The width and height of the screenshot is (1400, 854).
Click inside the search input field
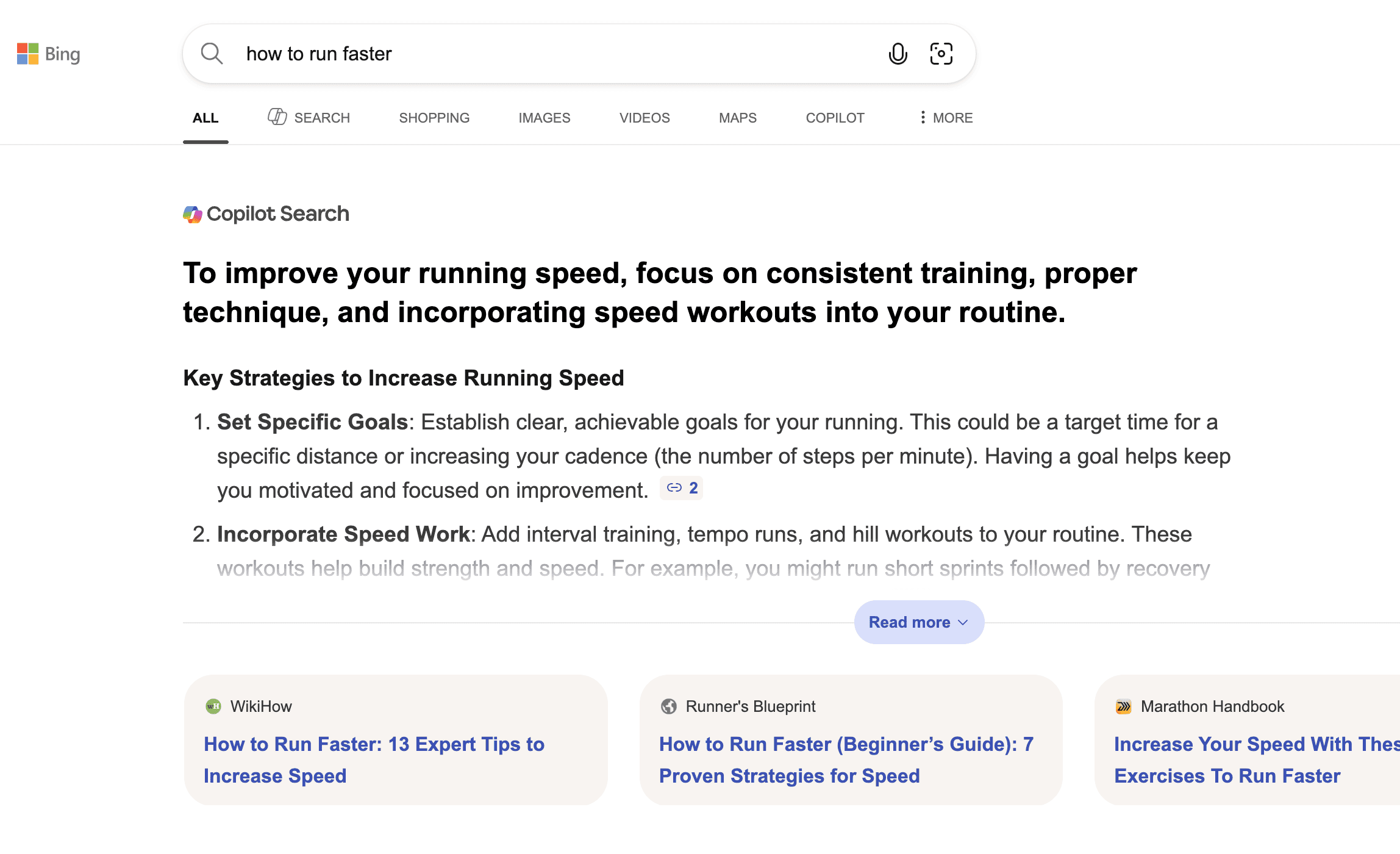pyautogui.click(x=488, y=54)
